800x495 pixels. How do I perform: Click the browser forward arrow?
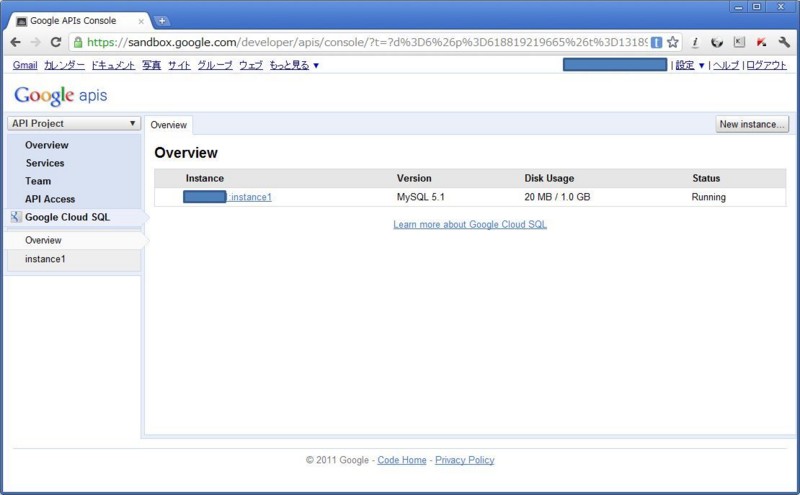pyautogui.click(x=36, y=42)
